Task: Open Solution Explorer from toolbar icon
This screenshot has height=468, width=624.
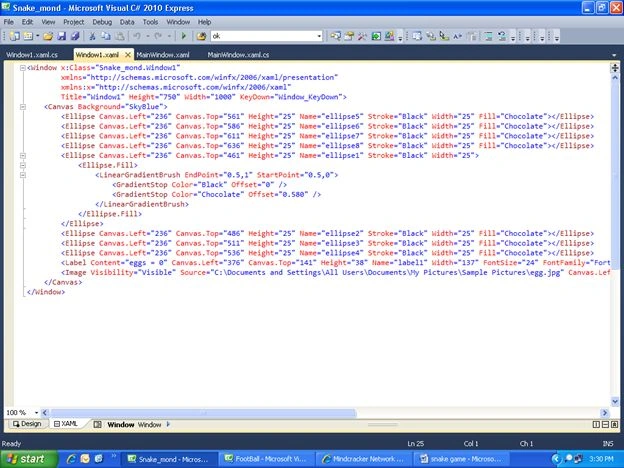Action: (335, 36)
